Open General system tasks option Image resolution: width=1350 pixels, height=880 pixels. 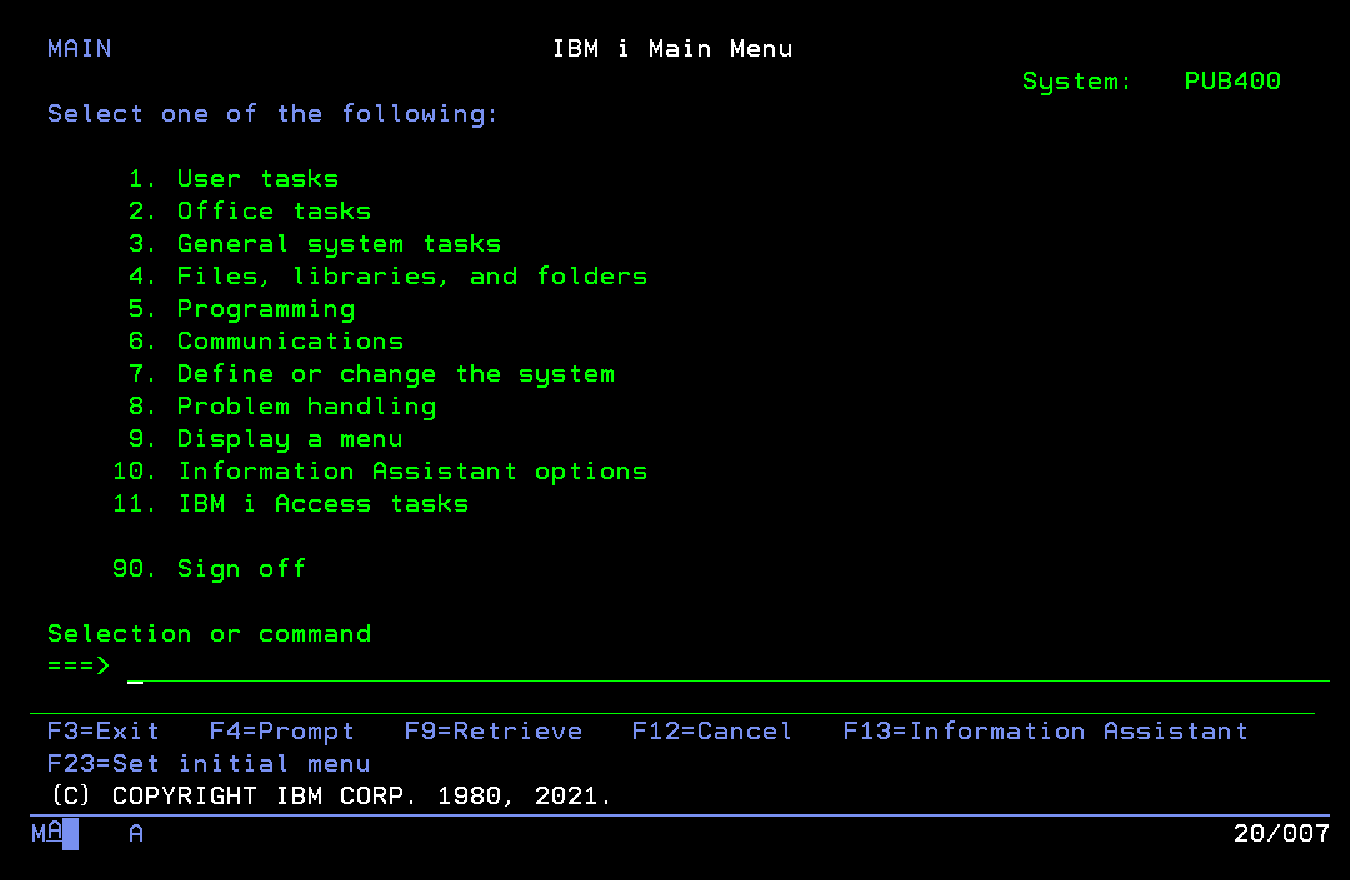tap(338, 244)
